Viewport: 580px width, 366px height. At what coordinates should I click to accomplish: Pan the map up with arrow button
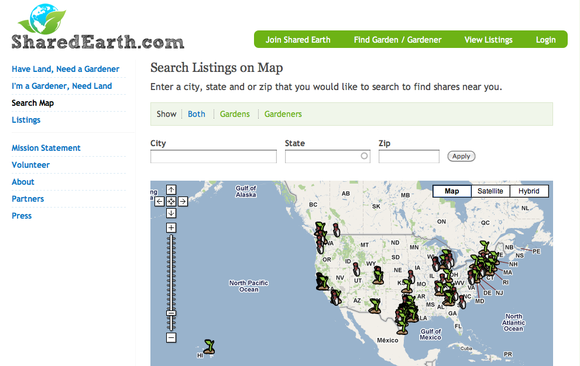[171, 190]
